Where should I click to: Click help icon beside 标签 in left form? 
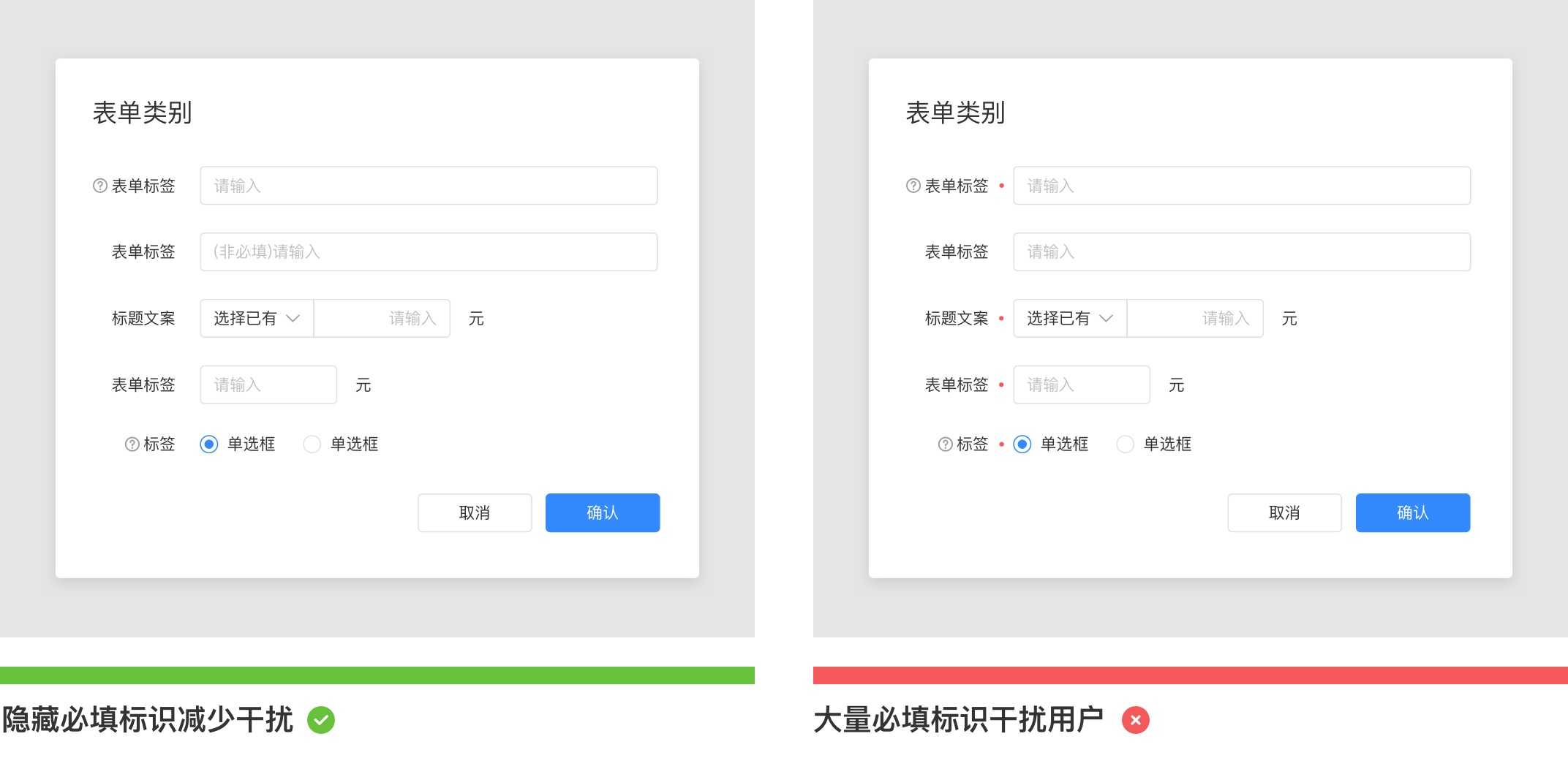pyautogui.click(x=132, y=444)
